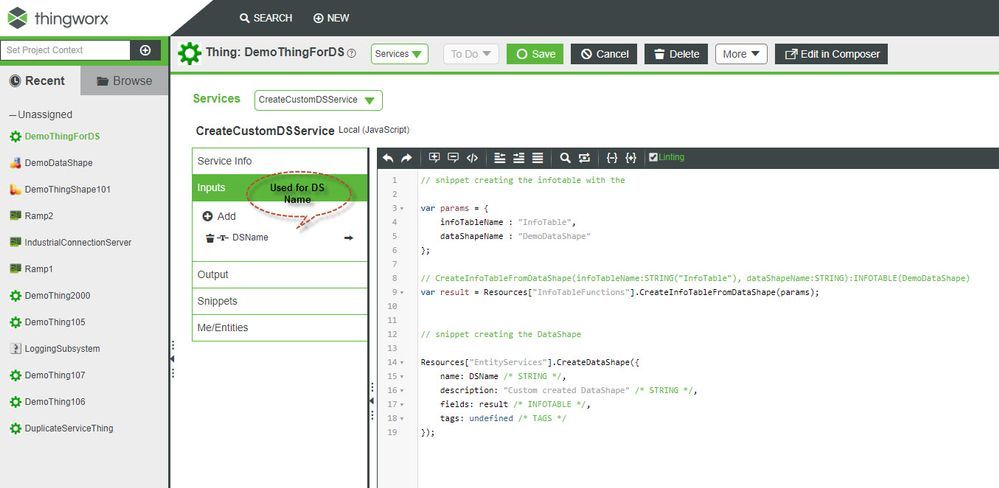This screenshot has width=999, height=488.
Task: Click Edit in Composer button
Action: (x=831, y=54)
